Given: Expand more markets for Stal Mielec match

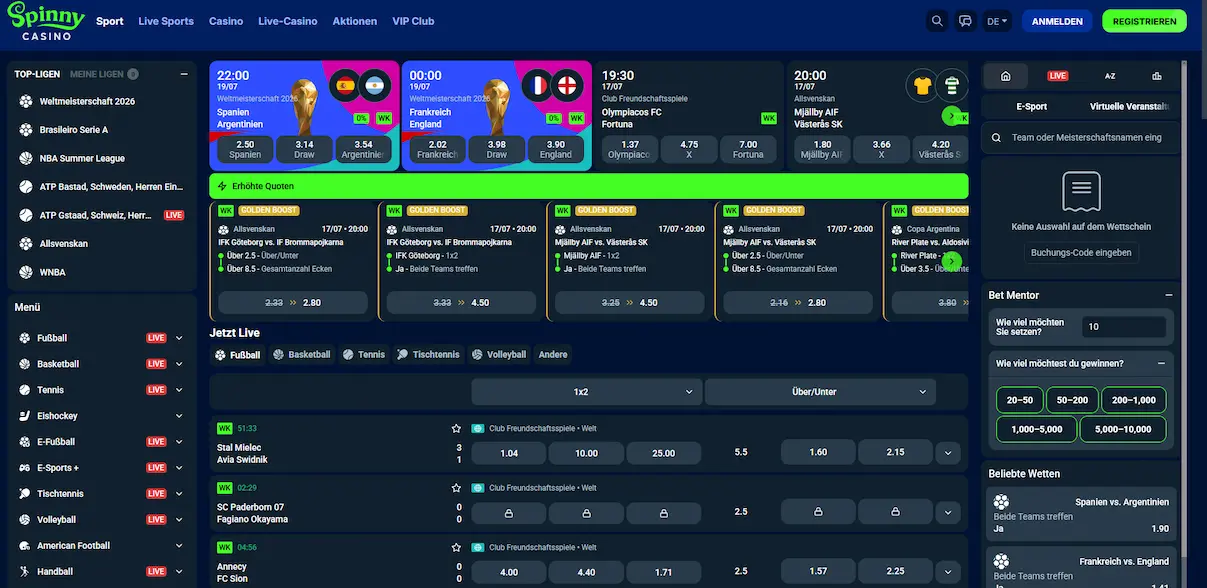Looking at the screenshot, I should [948, 453].
